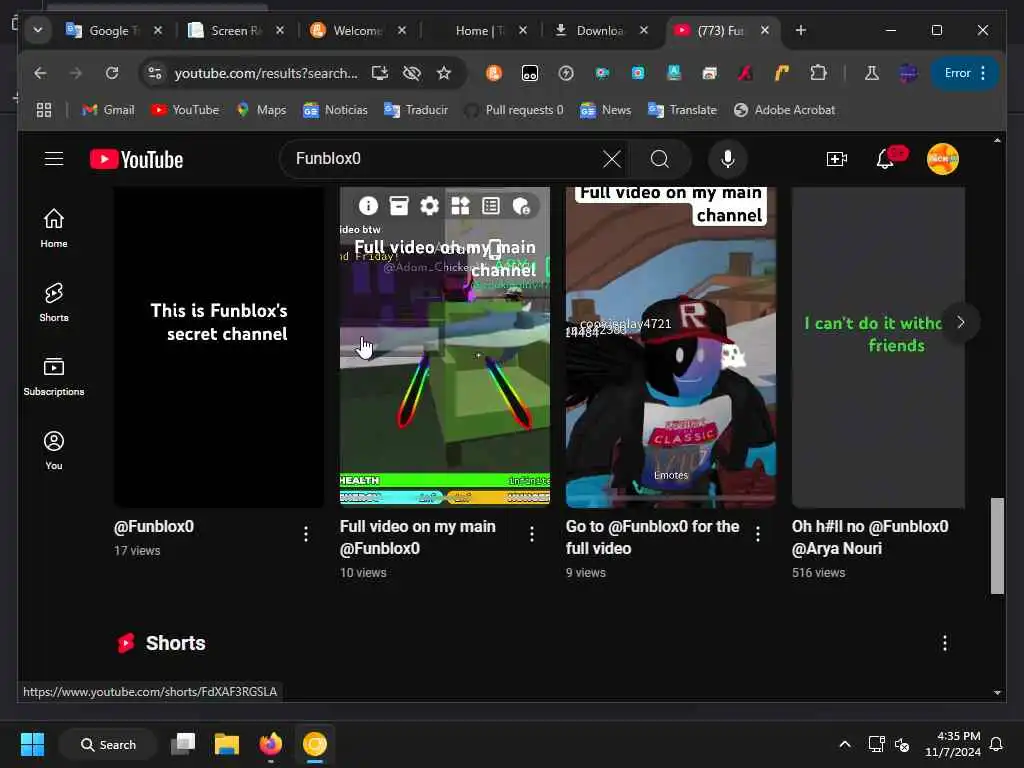1024x768 pixels.
Task: Open the gear settings overlay icon
Action: pyautogui.click(x=429, y=206)
